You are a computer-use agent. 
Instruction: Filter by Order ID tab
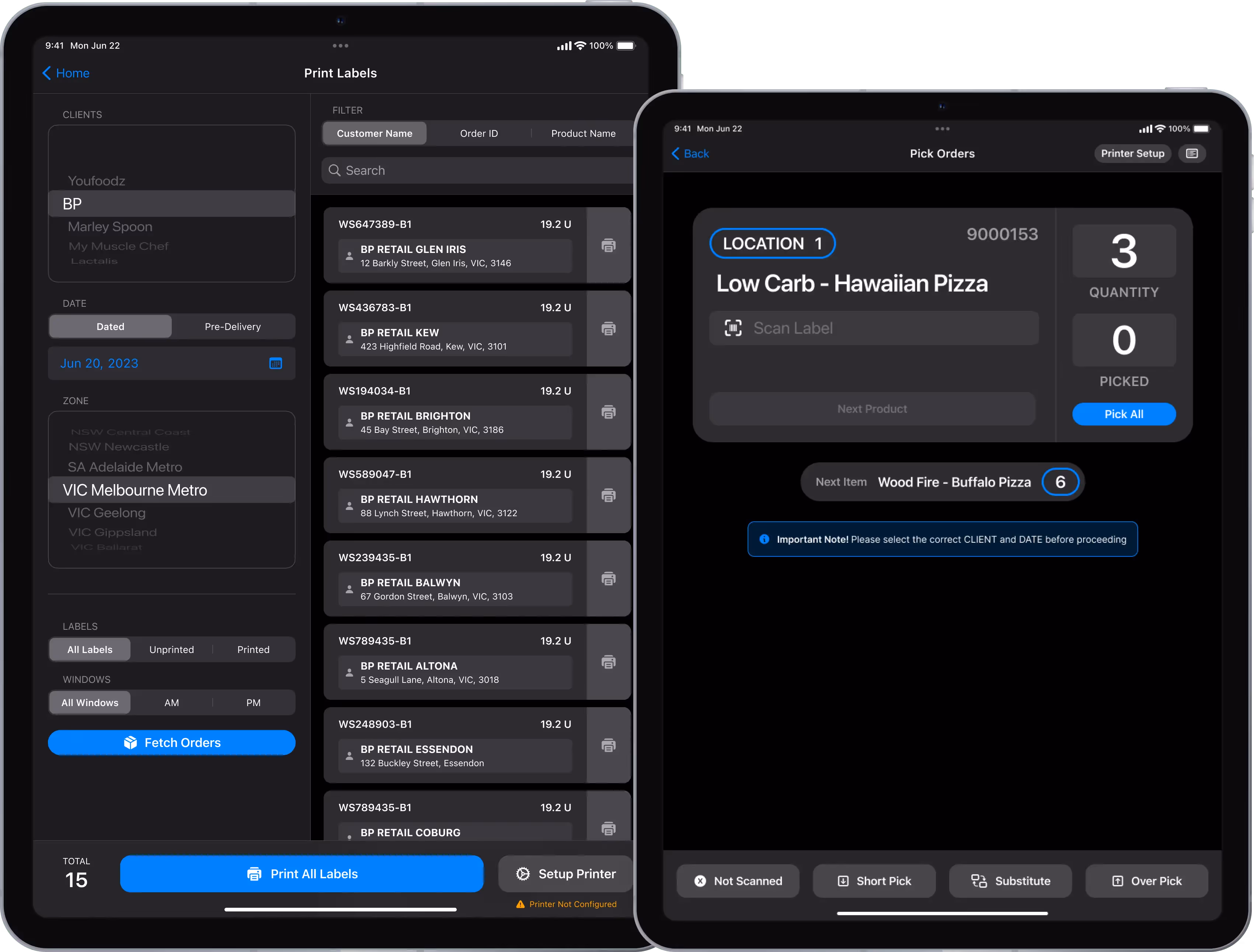coord(478,133)
